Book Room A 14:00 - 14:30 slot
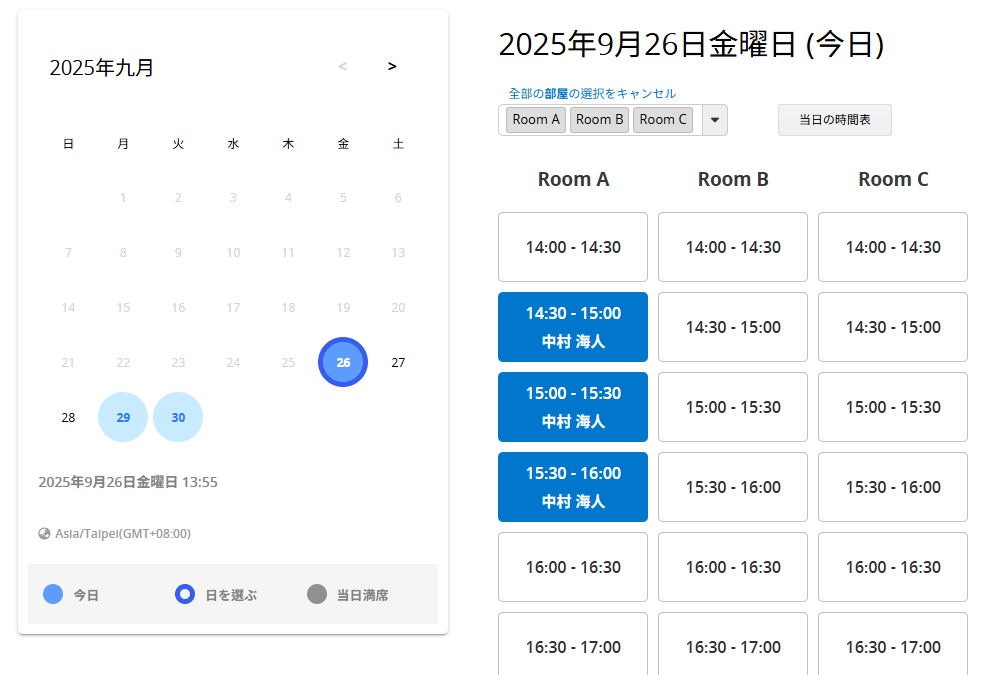Screen dimensions: 985x675 (x=573, y=247)
